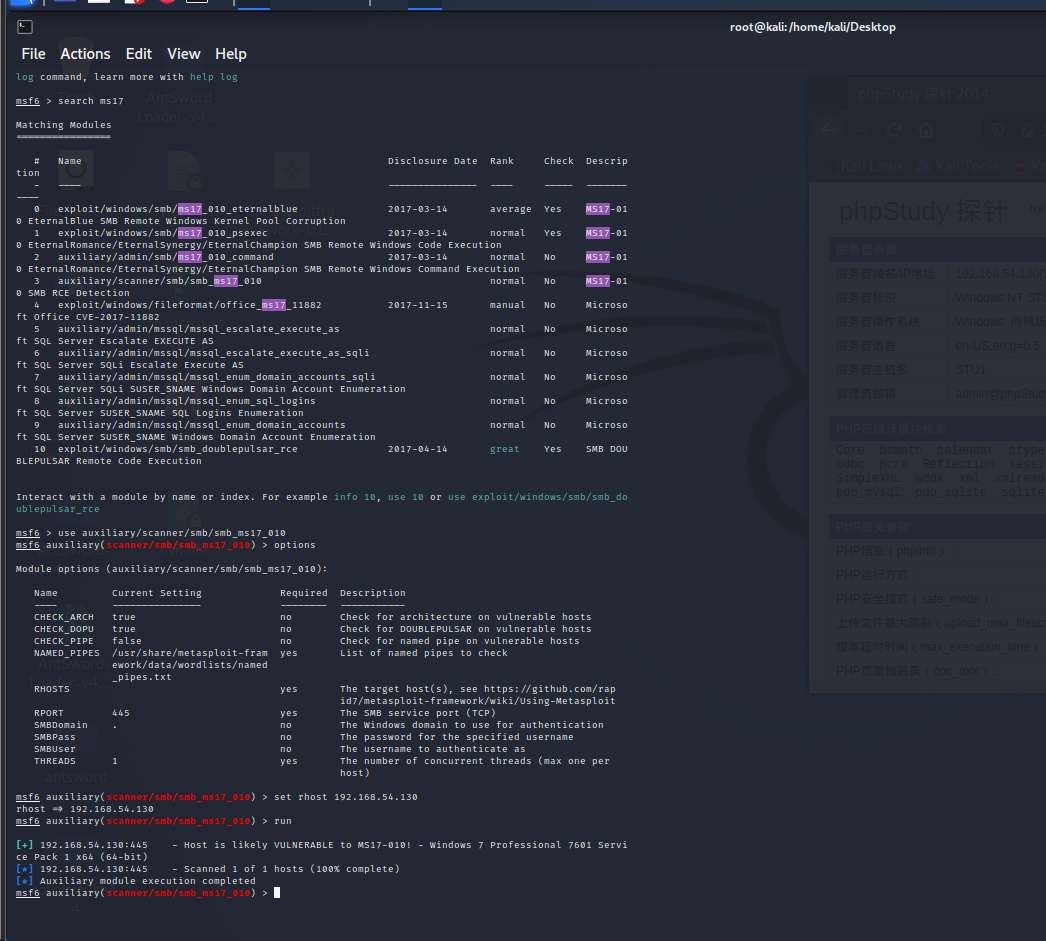Click the ms17_010_eternalblue module row
The width and height of the screenshot is (1046, 941).
(x=322, y=209)
